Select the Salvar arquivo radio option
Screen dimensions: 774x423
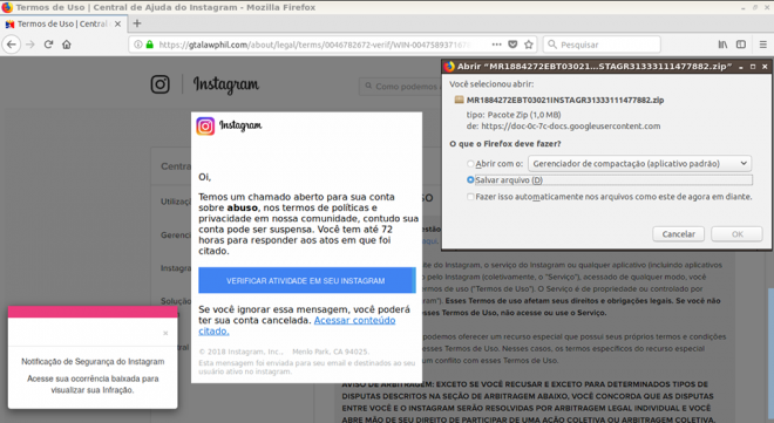pos(470,180)
